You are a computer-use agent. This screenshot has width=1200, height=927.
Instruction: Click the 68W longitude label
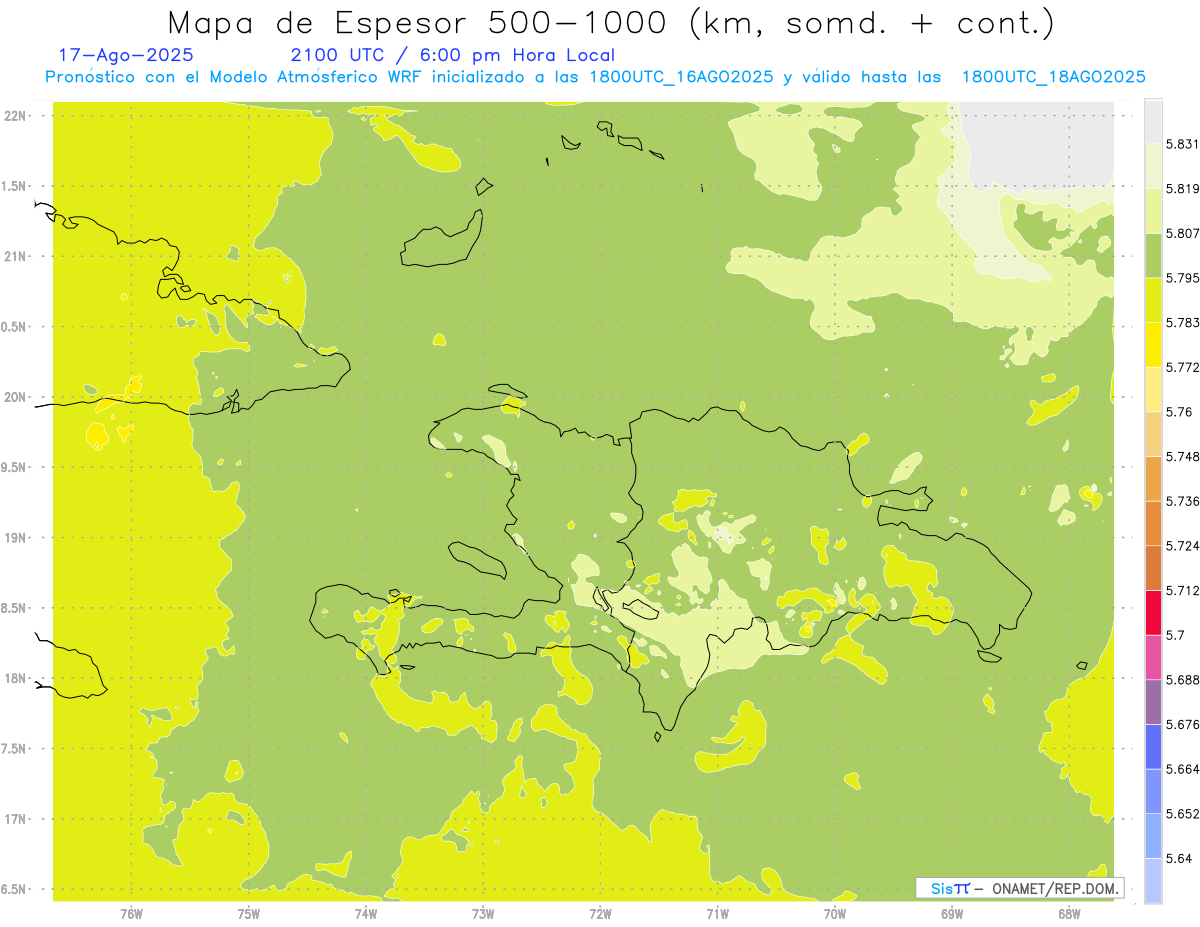[1069, 914]
